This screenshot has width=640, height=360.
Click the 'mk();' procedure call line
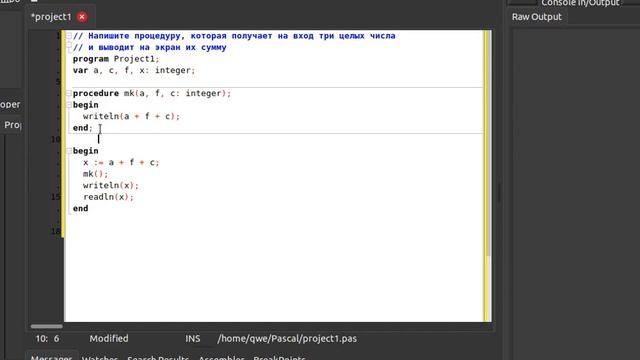click(x=96, y=174)
